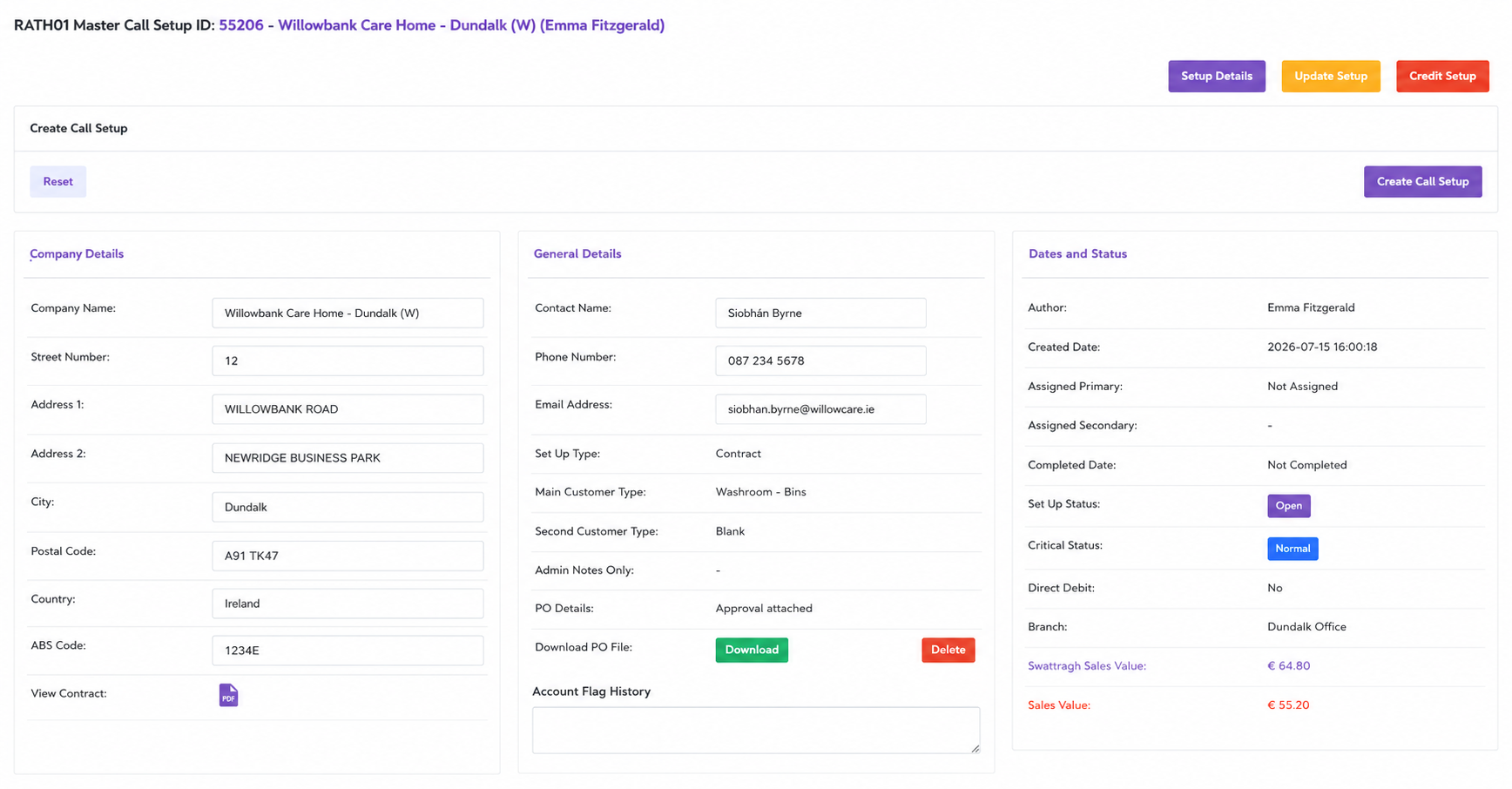This screenshot has height=789, width=1512.
Task: Click the Contract set up type value
Action: 738,454
